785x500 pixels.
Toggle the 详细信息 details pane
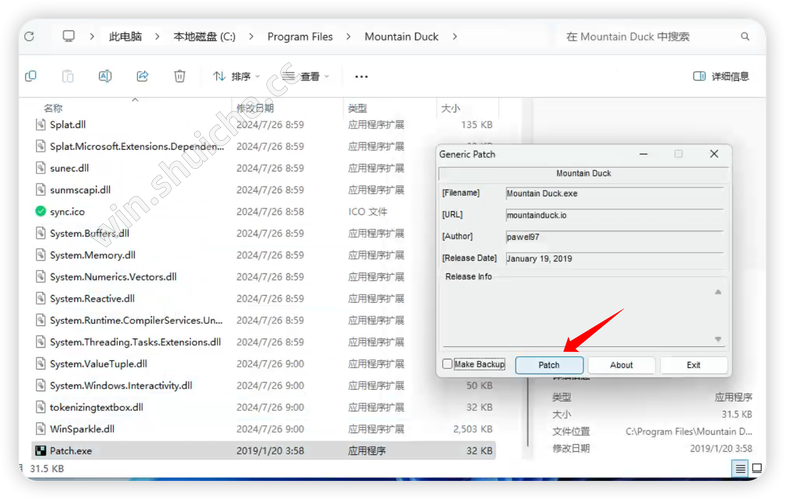click(720, 76)
